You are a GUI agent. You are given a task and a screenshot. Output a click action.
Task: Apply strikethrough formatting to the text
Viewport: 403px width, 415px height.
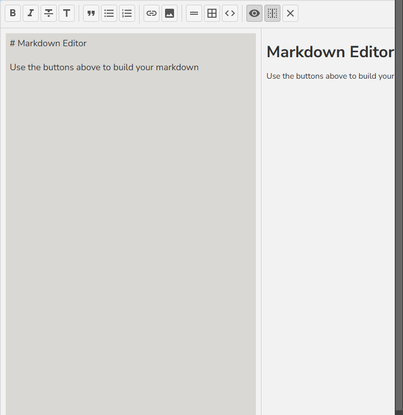(49, 13)
